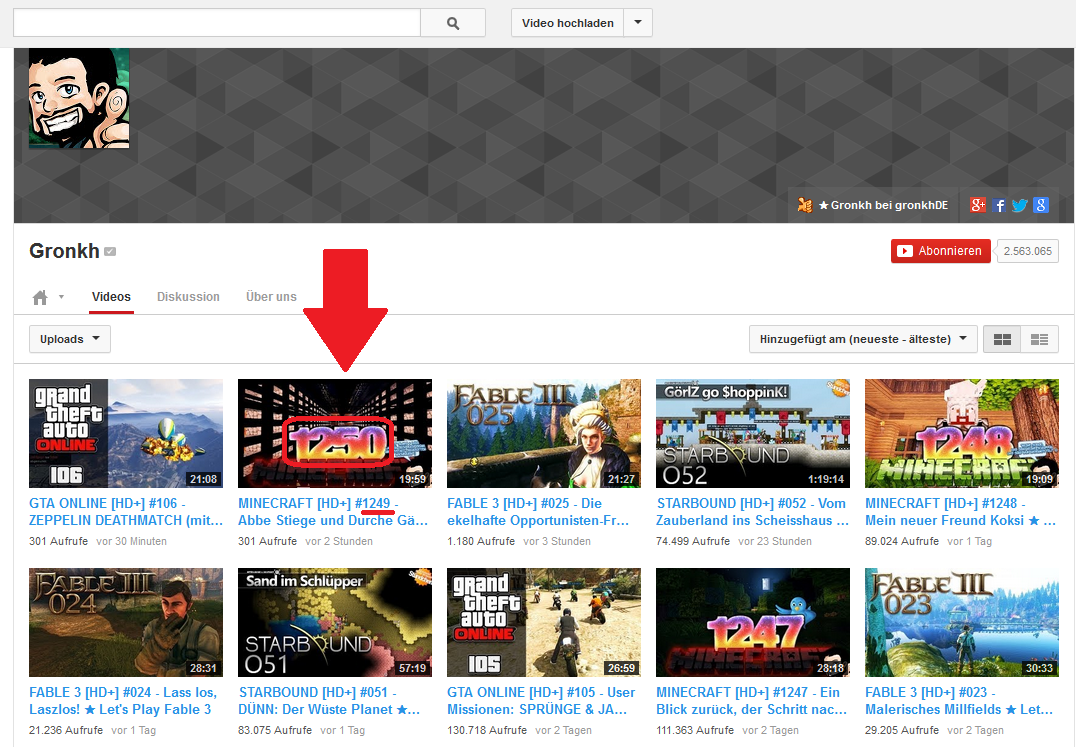Click the verified badge next to Gronkh
This screenshot has width=1077, height=747.
click(110, 252)
